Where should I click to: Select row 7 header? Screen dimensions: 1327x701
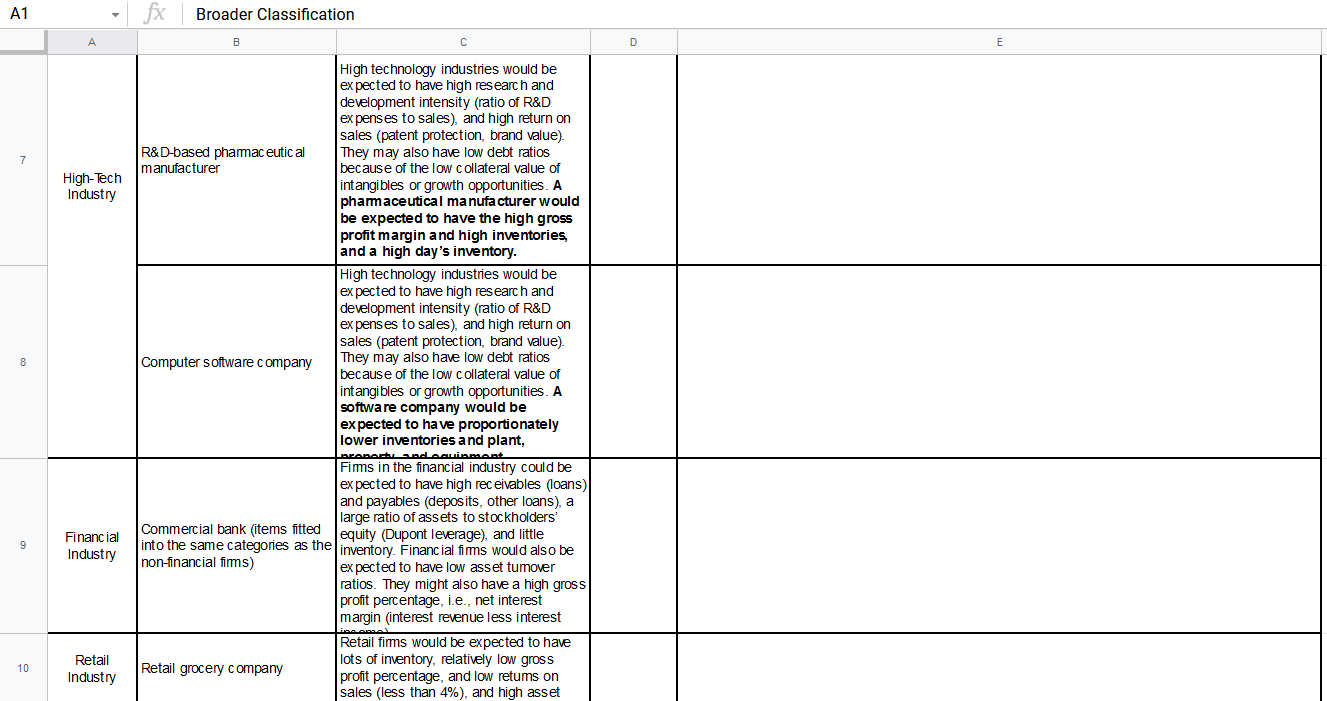pos(22,160)
